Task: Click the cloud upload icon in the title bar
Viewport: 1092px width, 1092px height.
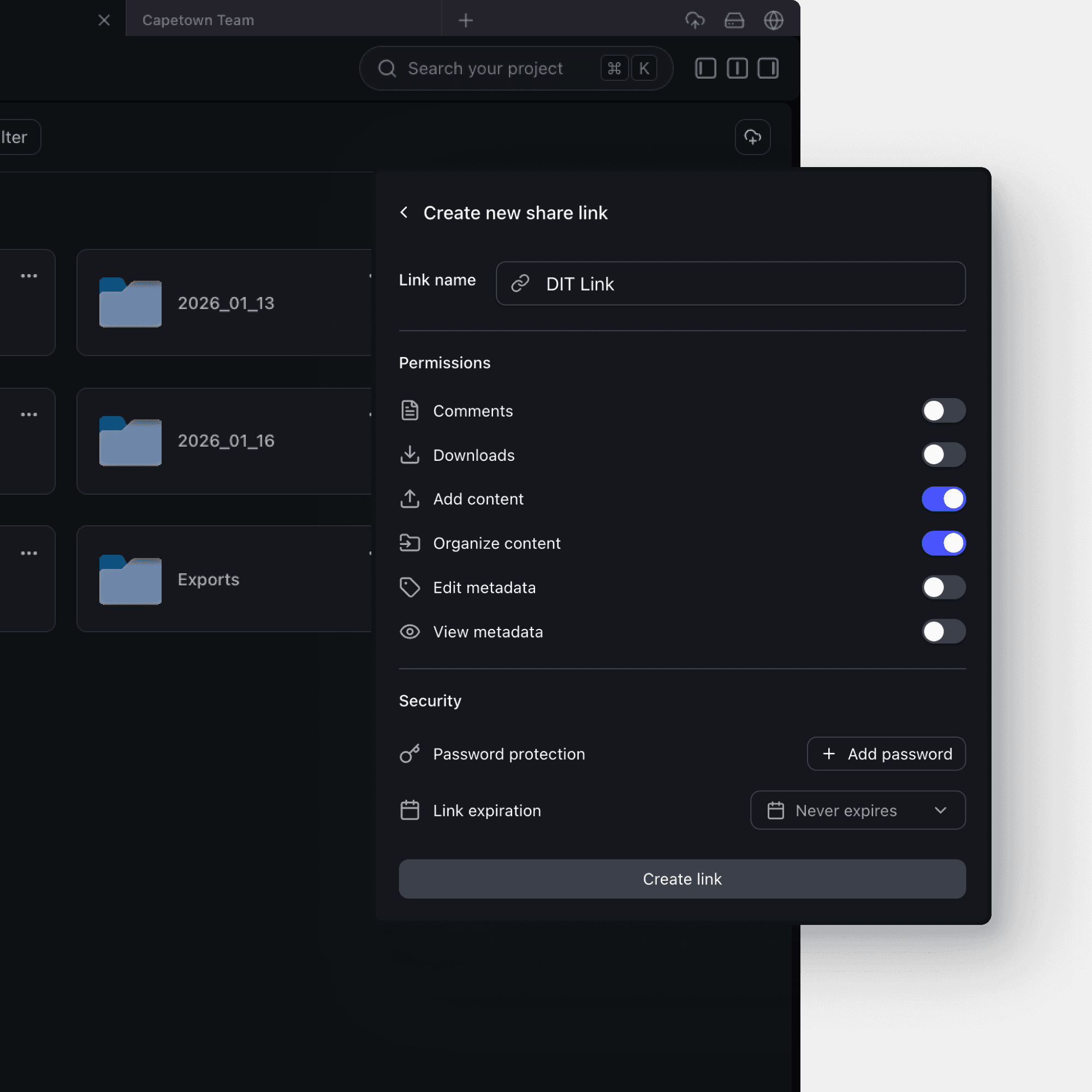Action: tap(695, 20)
